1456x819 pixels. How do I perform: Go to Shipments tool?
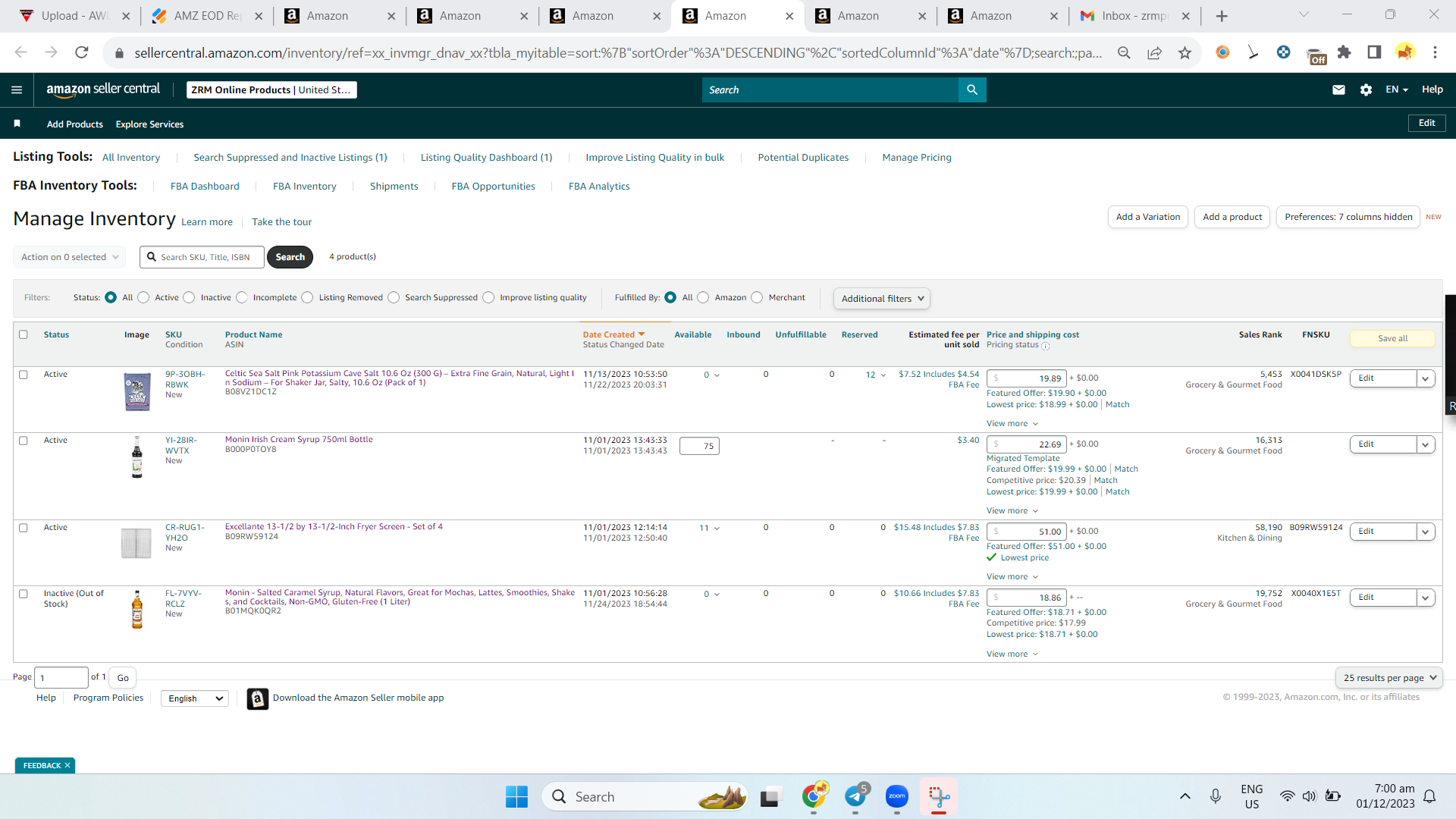point(394,187)
